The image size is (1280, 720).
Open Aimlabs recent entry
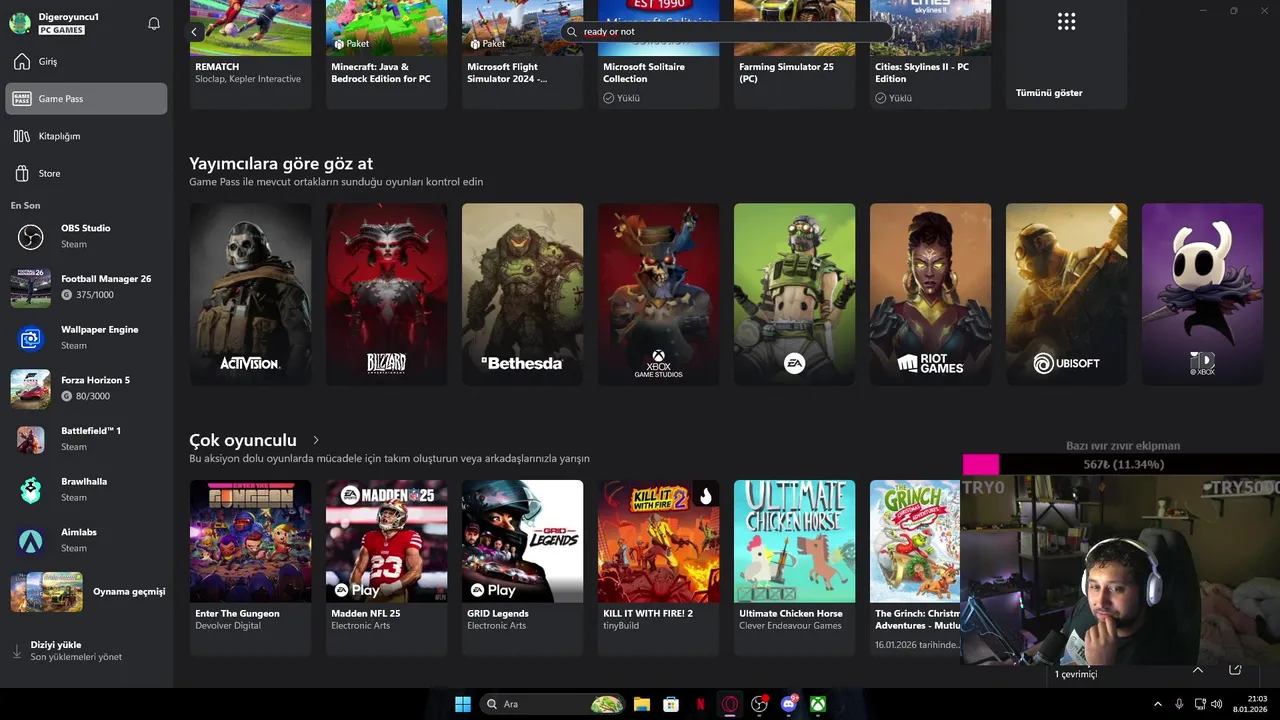86,540
